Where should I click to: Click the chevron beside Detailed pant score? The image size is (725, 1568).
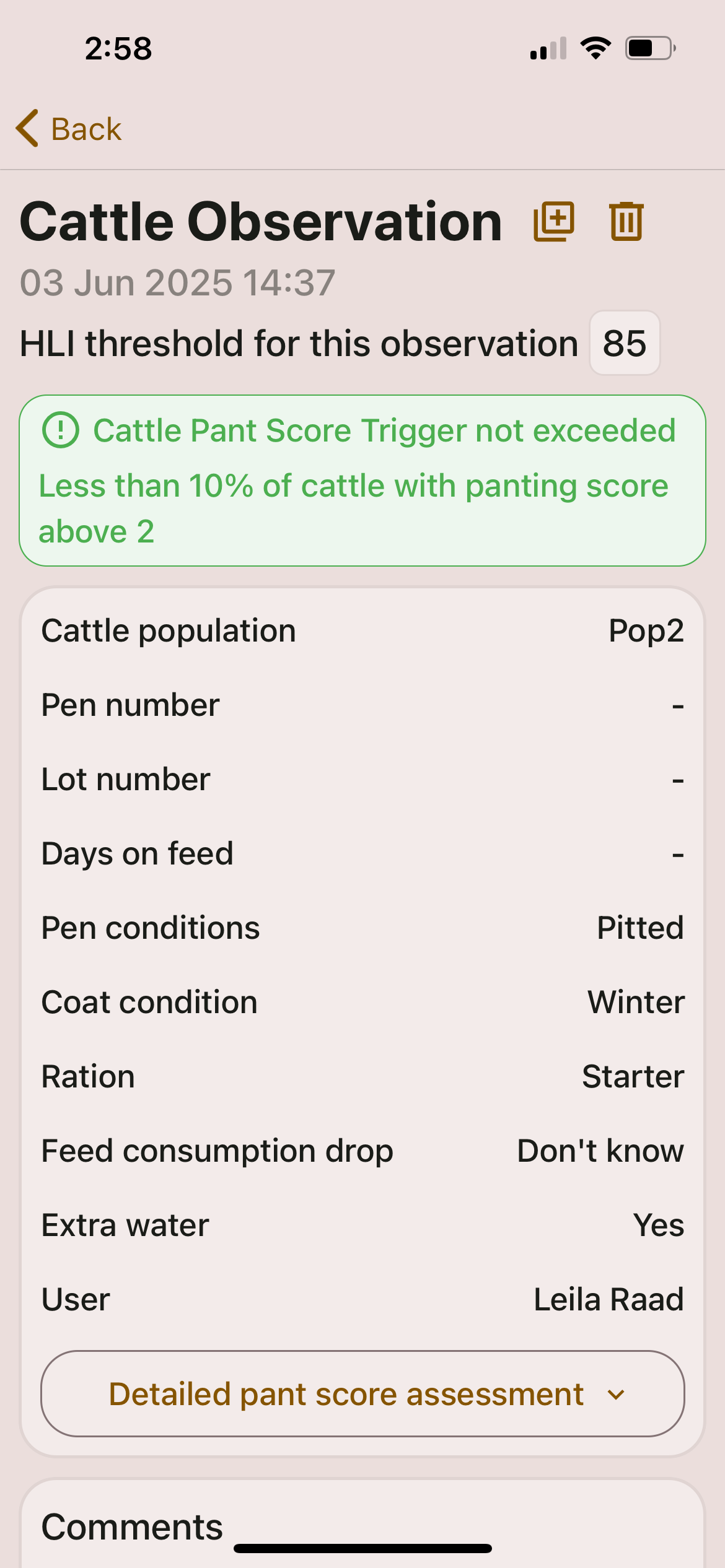(x=616, y=1395)
